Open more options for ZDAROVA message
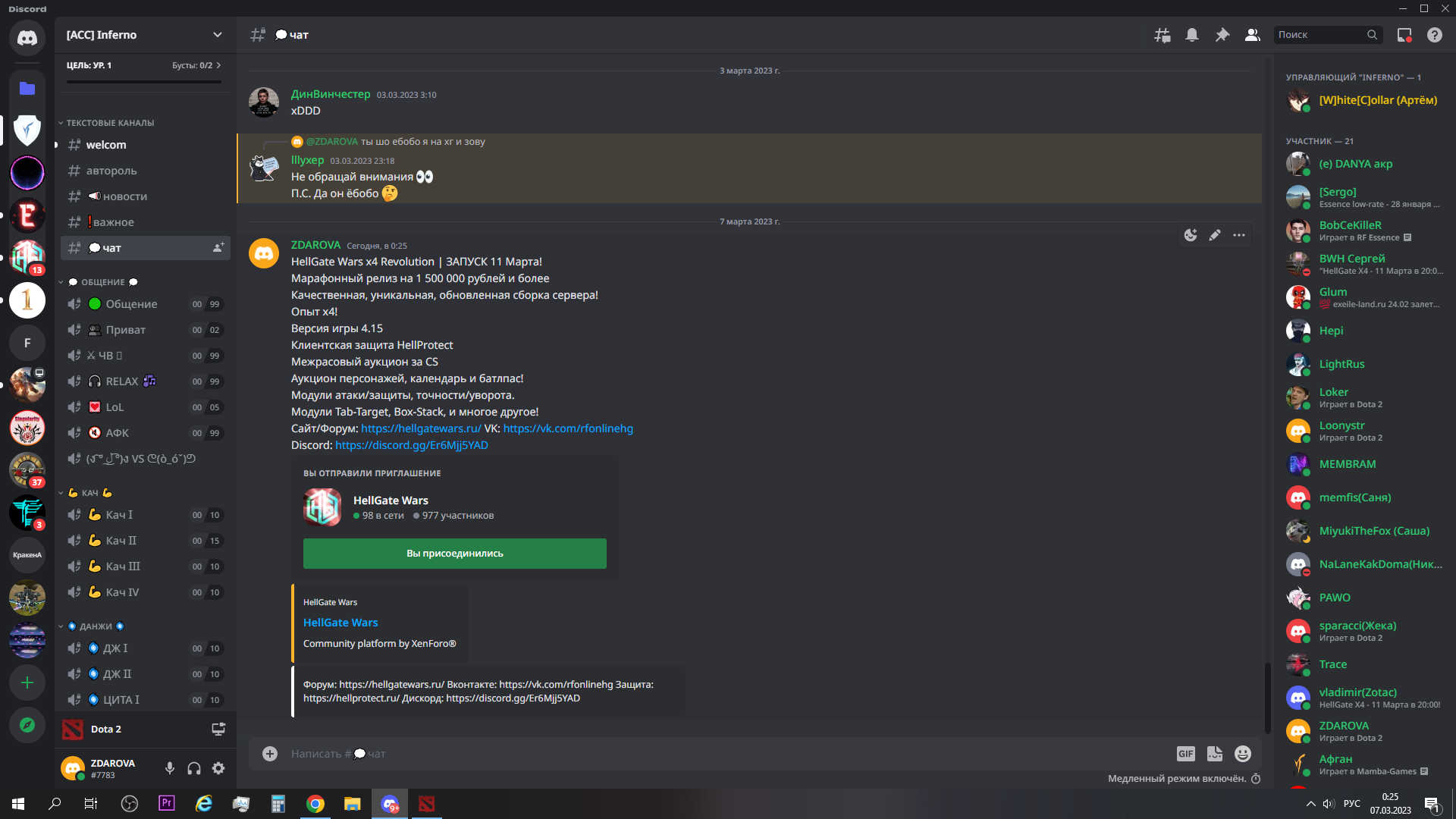Image resolution: width=1456 pixels, height=819 pixels. coord(1239,235)
